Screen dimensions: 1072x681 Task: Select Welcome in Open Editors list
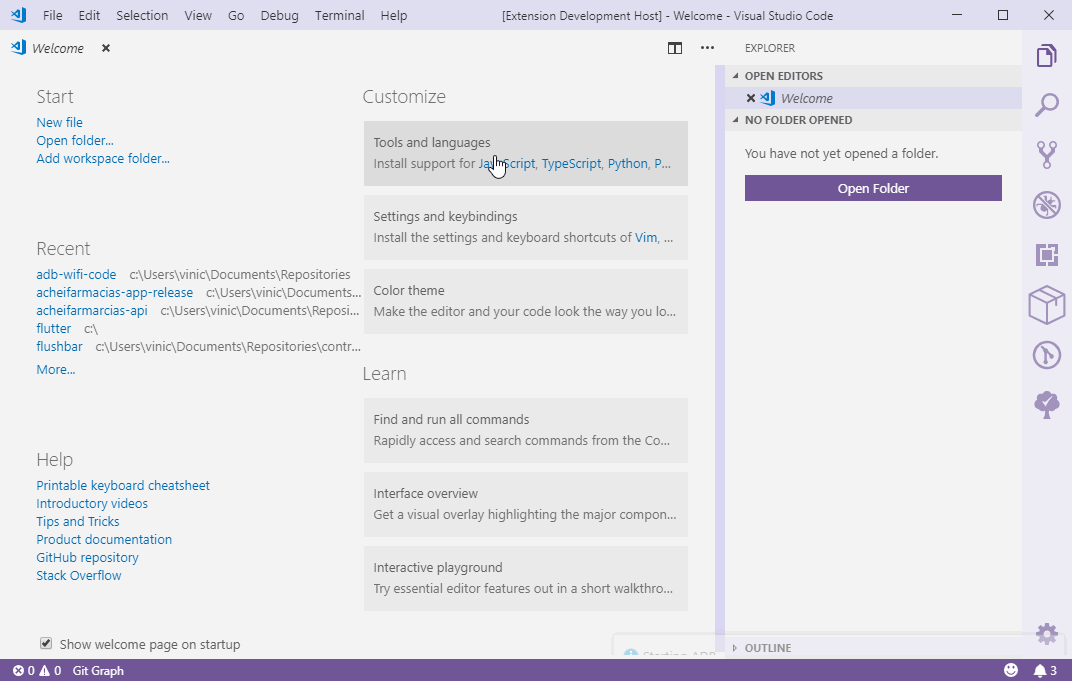tap(874, 98)
